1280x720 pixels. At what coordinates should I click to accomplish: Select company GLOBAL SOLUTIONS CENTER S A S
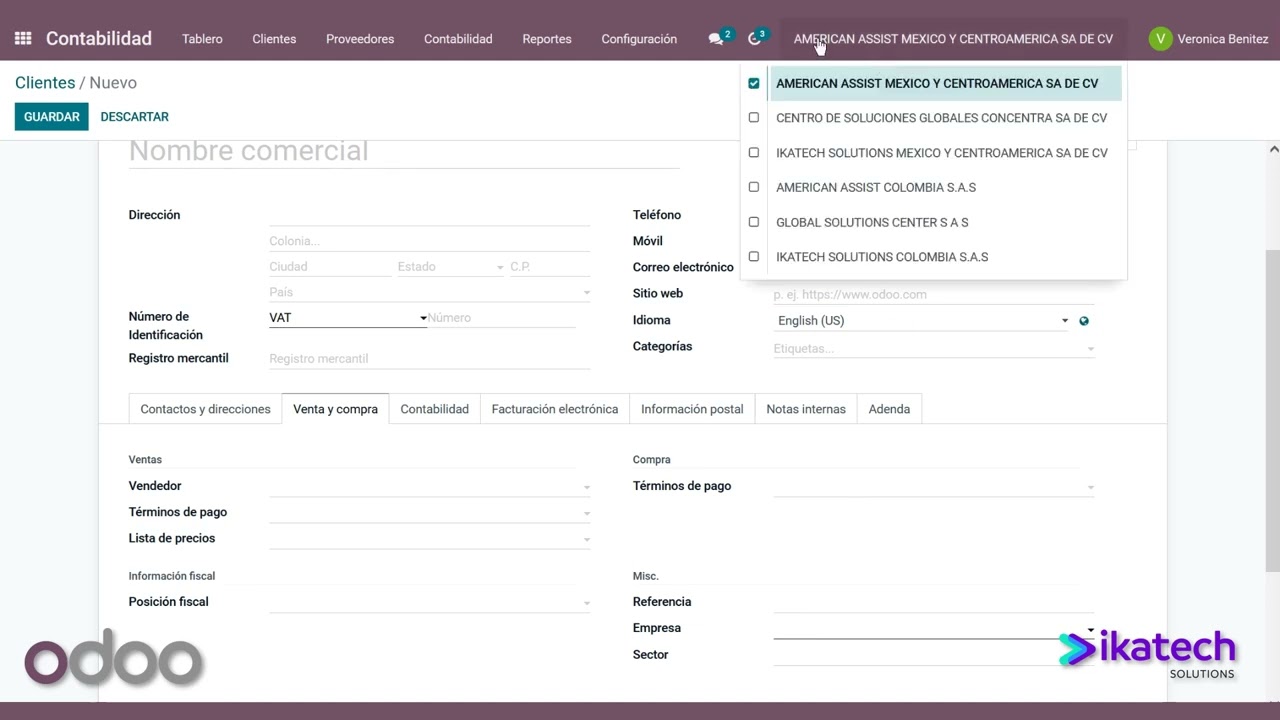872,222
